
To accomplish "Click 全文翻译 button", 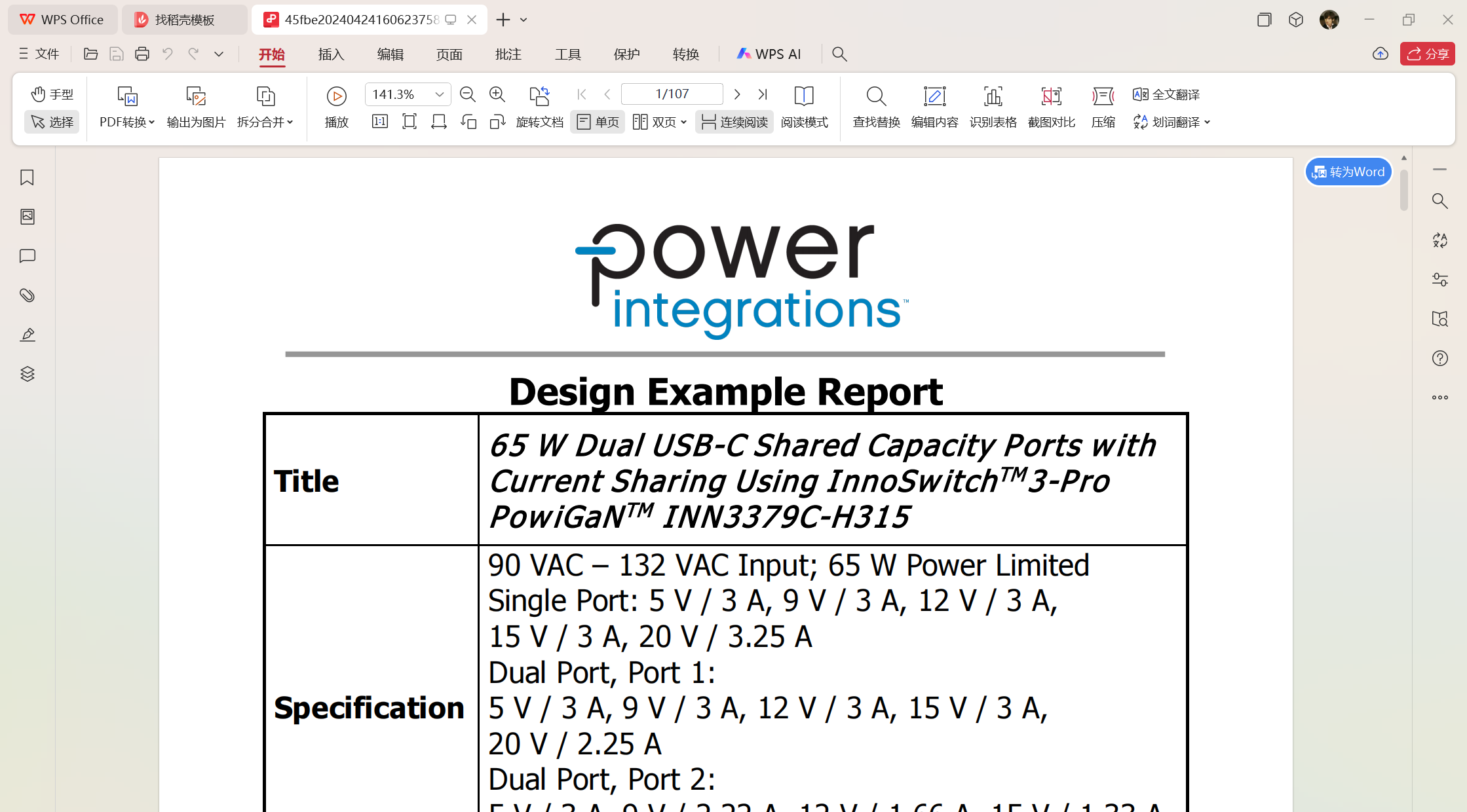I will click(1167, 94).
